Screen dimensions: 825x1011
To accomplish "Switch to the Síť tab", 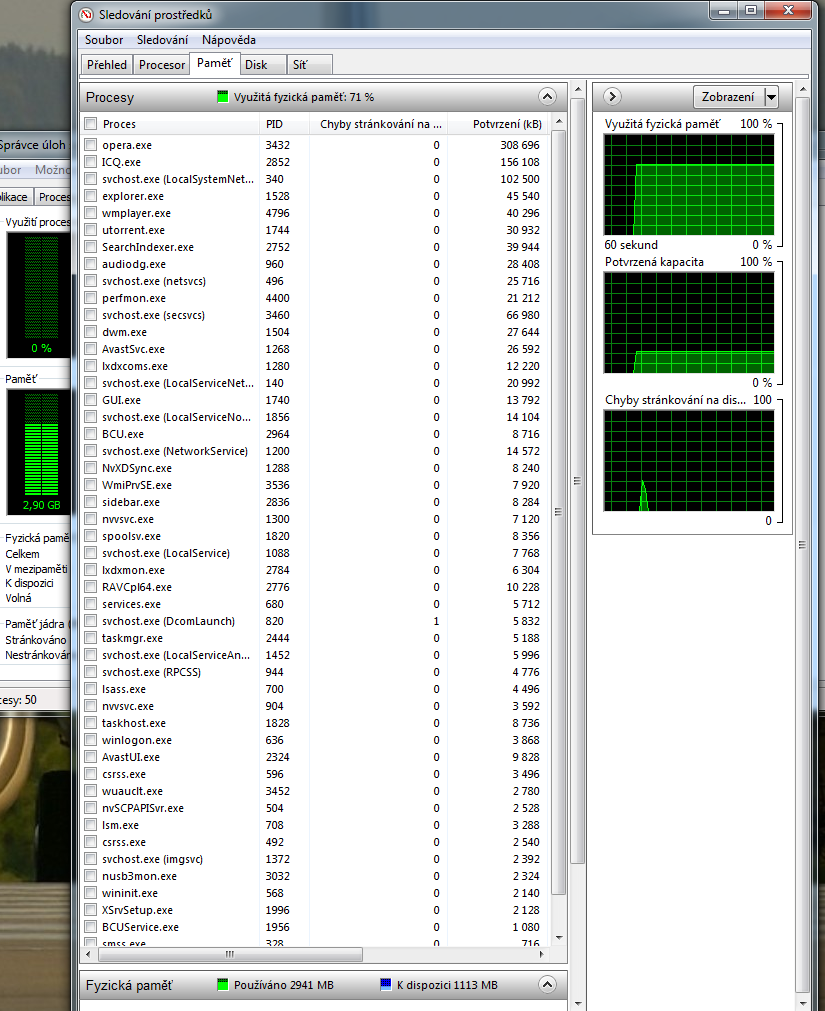I will [298, 64].
